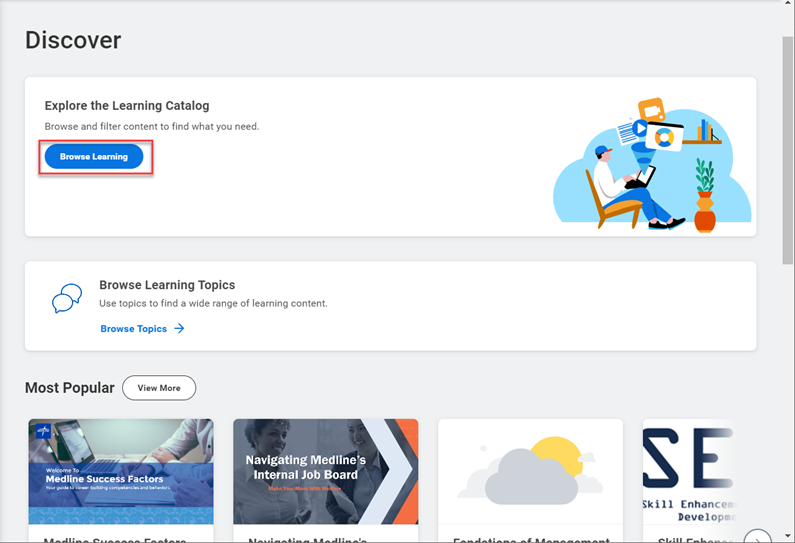795x543 pixels.
Task: Click the scrollbar down arrow
Action: [788, 535]
